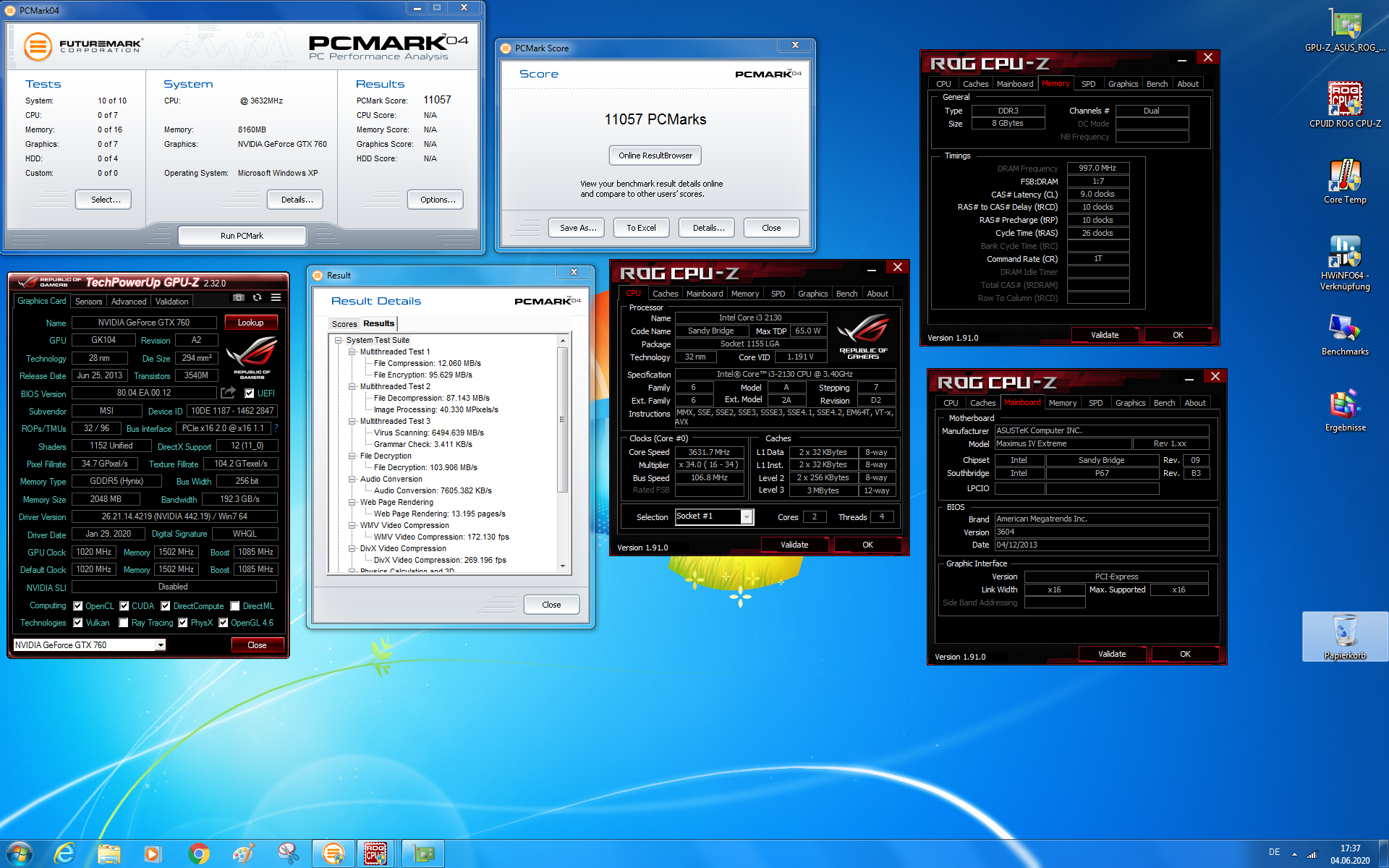Open Windows Explorer from taskbar
Viewport: 1389px width, 868px height.
pyautogui.click(x=109, y=854)
